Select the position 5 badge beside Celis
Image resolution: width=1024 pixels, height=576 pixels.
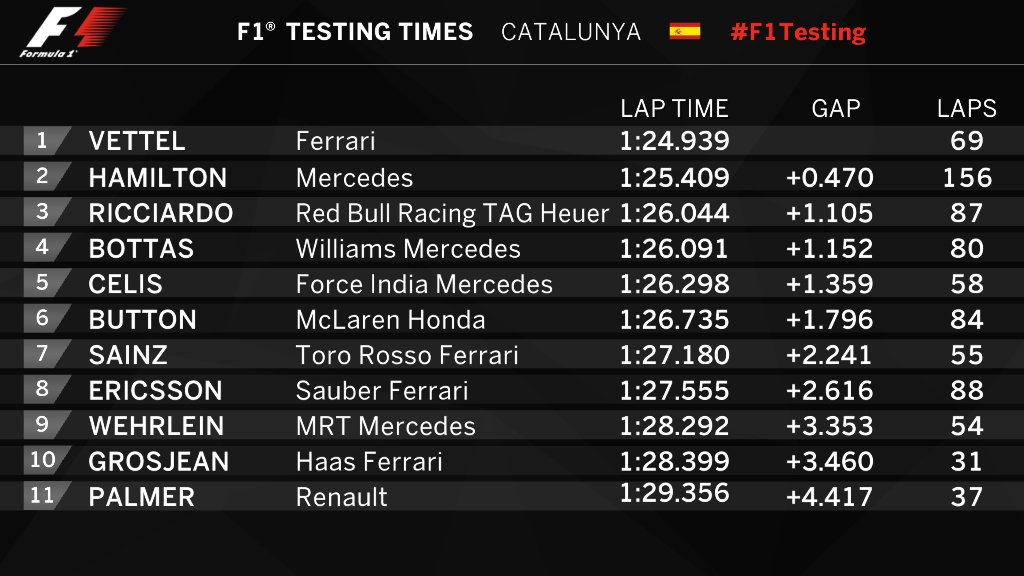(x=43, y=283)
